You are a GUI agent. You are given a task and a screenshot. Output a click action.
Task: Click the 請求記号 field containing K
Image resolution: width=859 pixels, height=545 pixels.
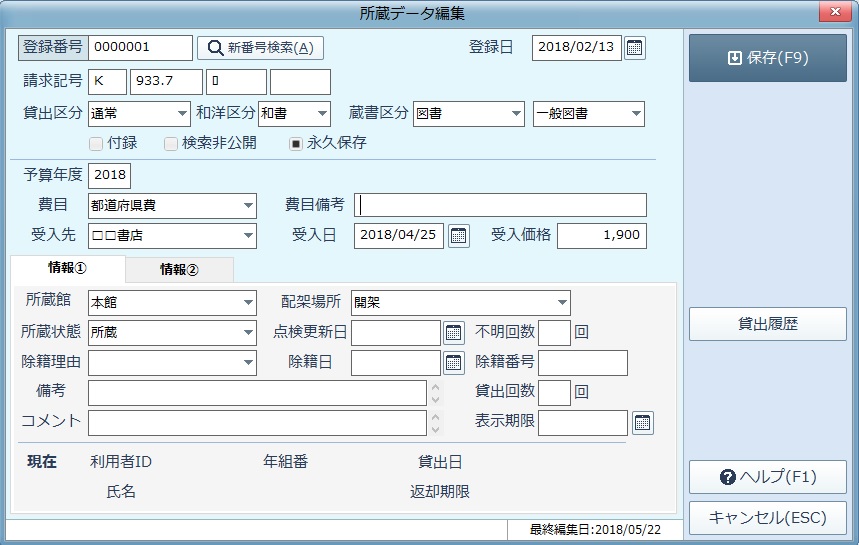click(x=107, y=82)
